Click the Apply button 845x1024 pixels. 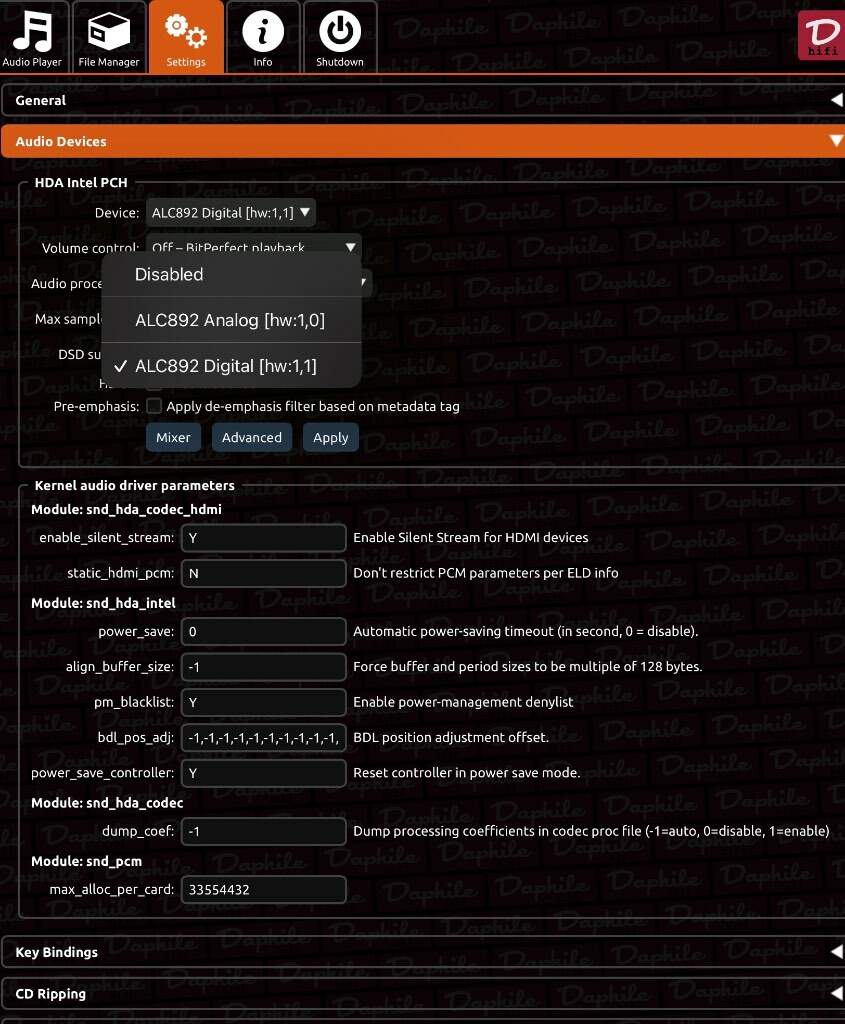[x=330, y=438]
